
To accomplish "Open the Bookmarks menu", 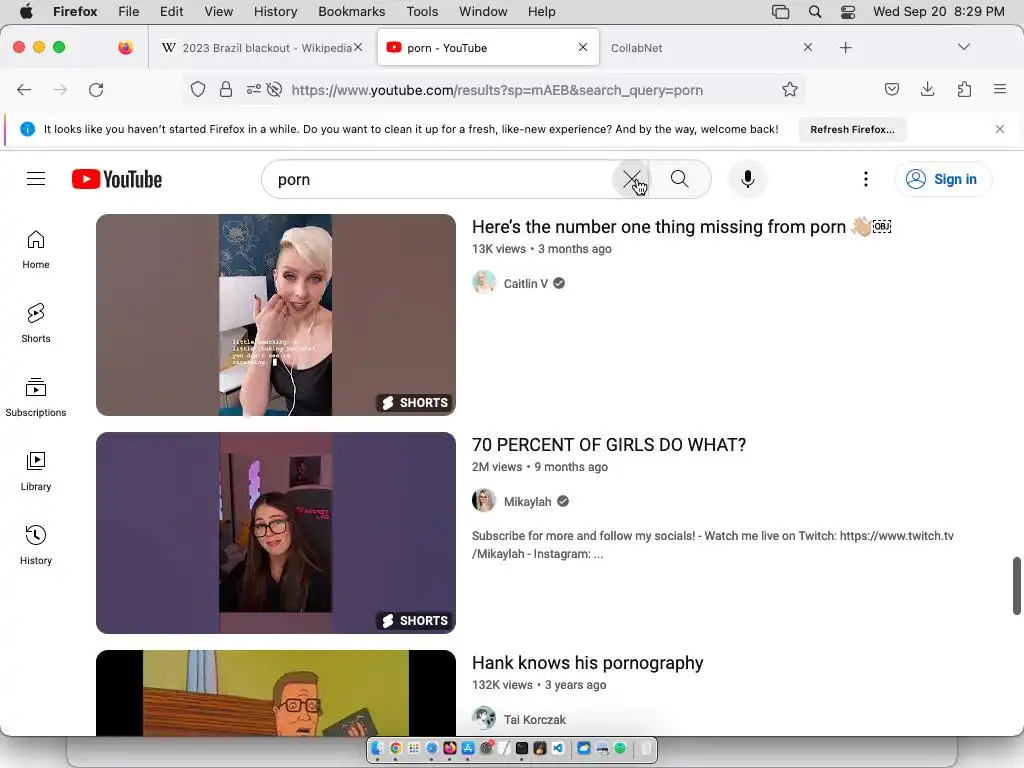I will (352, 12).
